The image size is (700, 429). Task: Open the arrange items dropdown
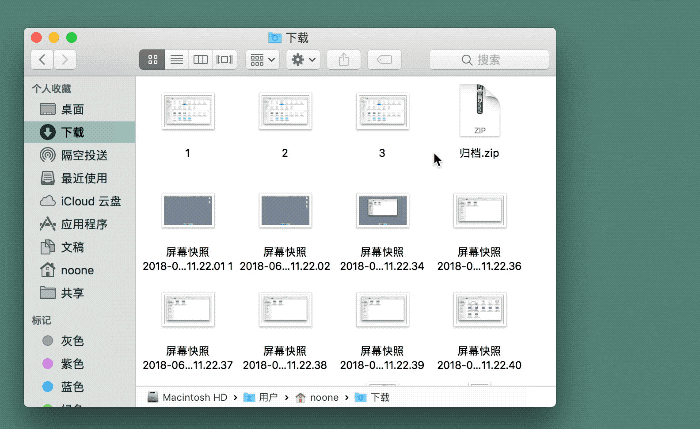click(263, 60)
